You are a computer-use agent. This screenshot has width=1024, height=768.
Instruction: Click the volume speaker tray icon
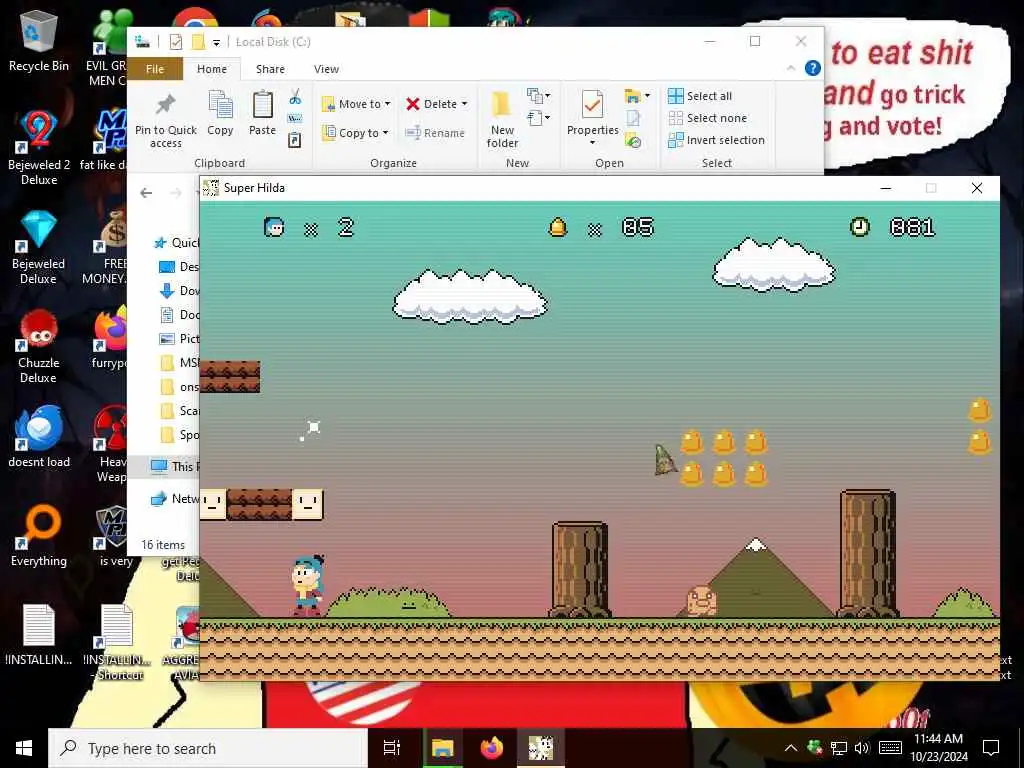[x=862, y=748]
